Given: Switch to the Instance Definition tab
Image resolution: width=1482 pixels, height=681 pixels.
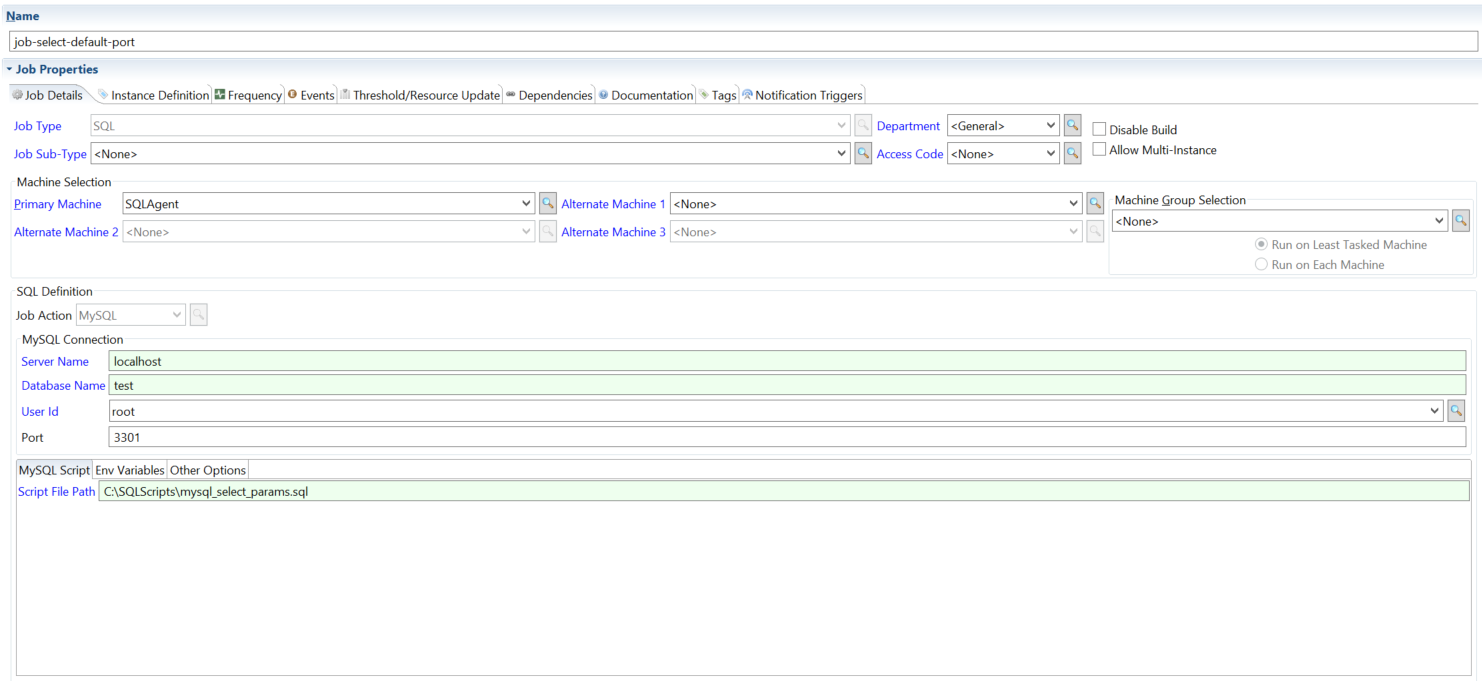Looking at the screenshot, I should point(153,95).
